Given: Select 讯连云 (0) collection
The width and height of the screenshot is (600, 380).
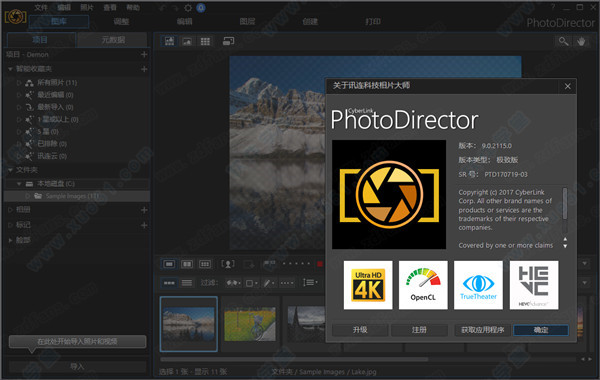Looking at the screenshot, I should [x=52, y=156].
